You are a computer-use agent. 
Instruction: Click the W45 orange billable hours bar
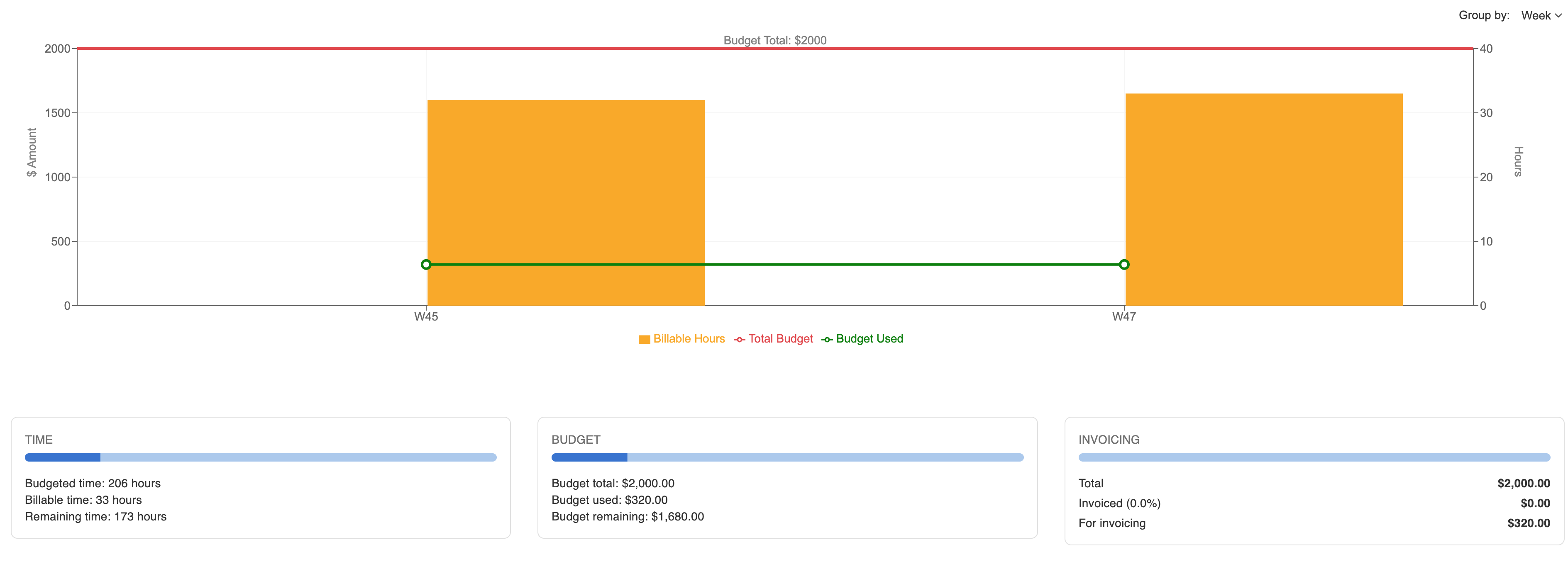coord(565,203)
